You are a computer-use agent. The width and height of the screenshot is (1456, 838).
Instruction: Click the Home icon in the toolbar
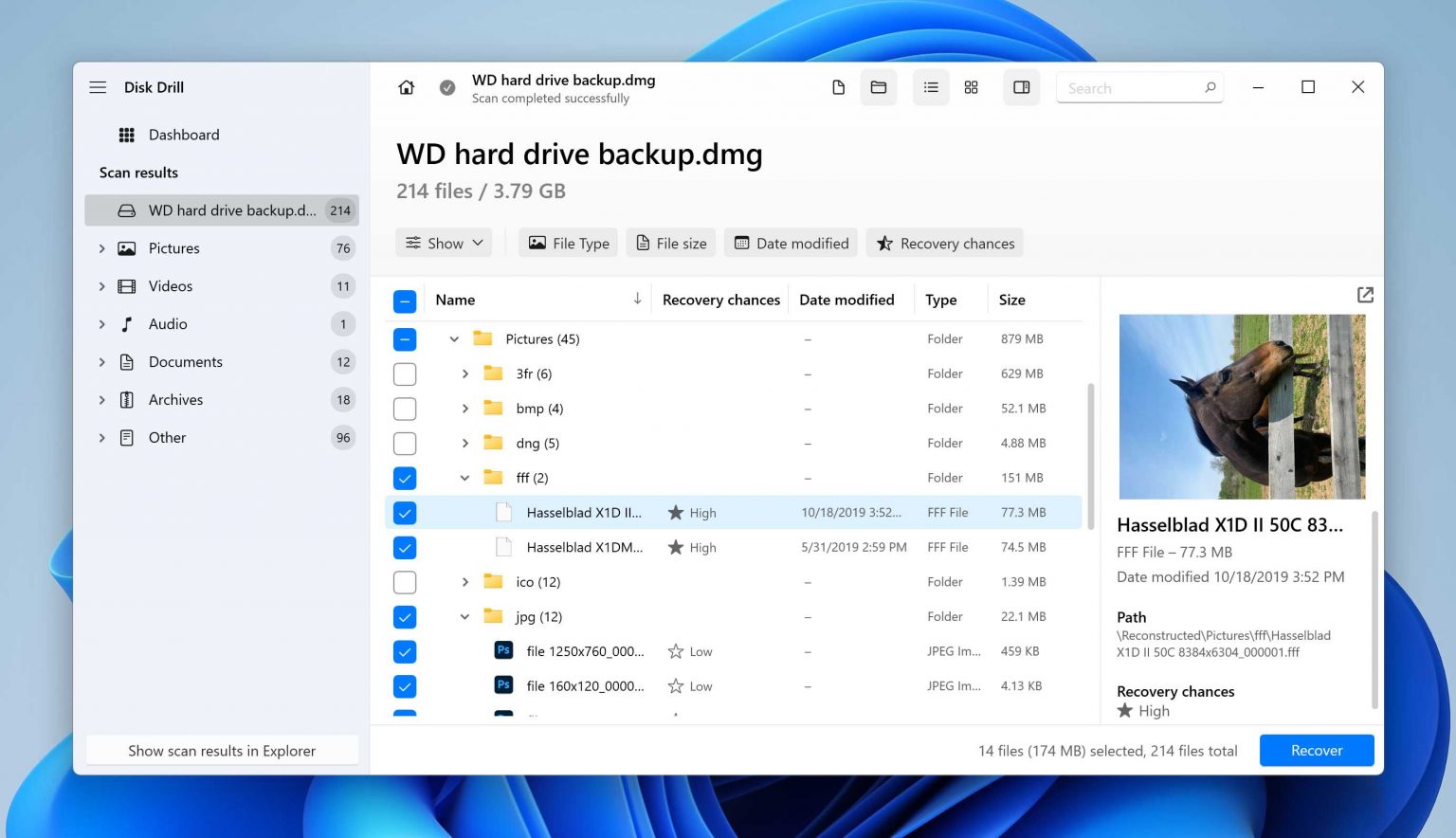[x=406, y=87]
